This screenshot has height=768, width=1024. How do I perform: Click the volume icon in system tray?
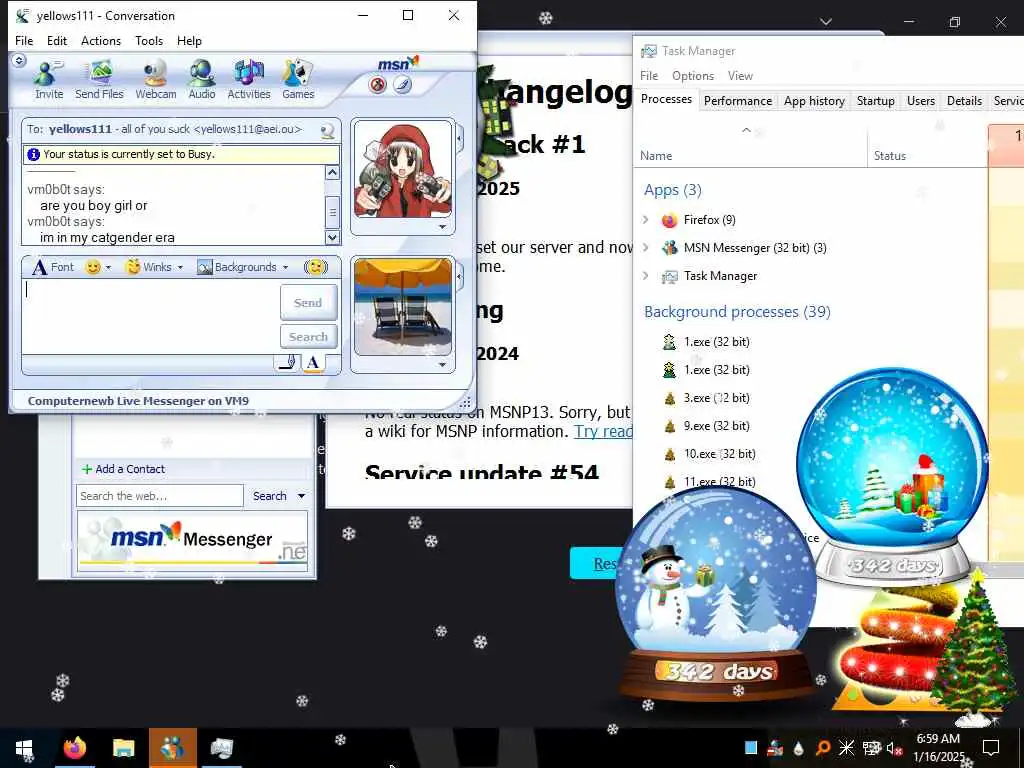click(x=893, y=748)
